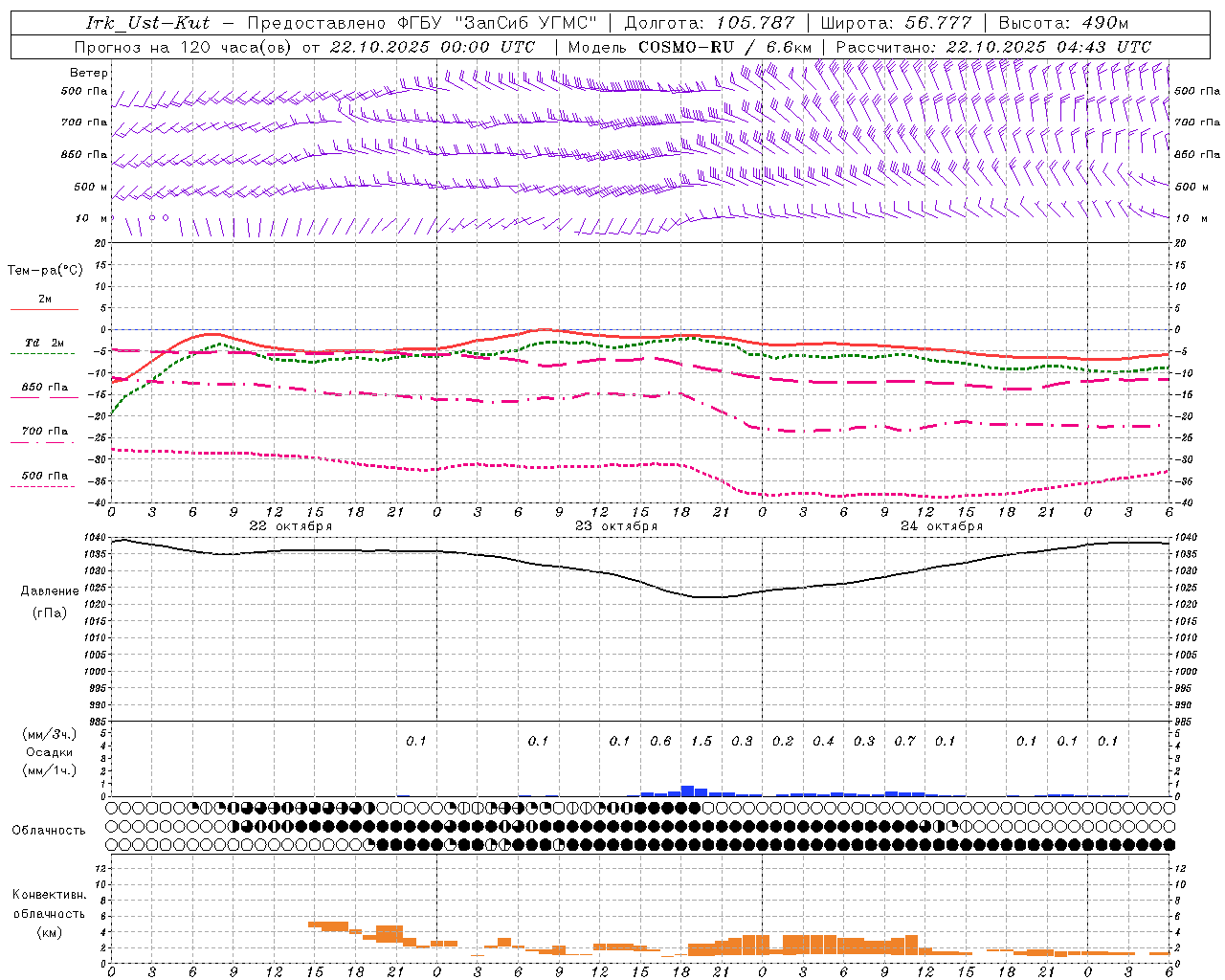Select the Тем-ра(°C) temperature label
The height and width of the screenshot is (980, 1225).
(45, 271)
